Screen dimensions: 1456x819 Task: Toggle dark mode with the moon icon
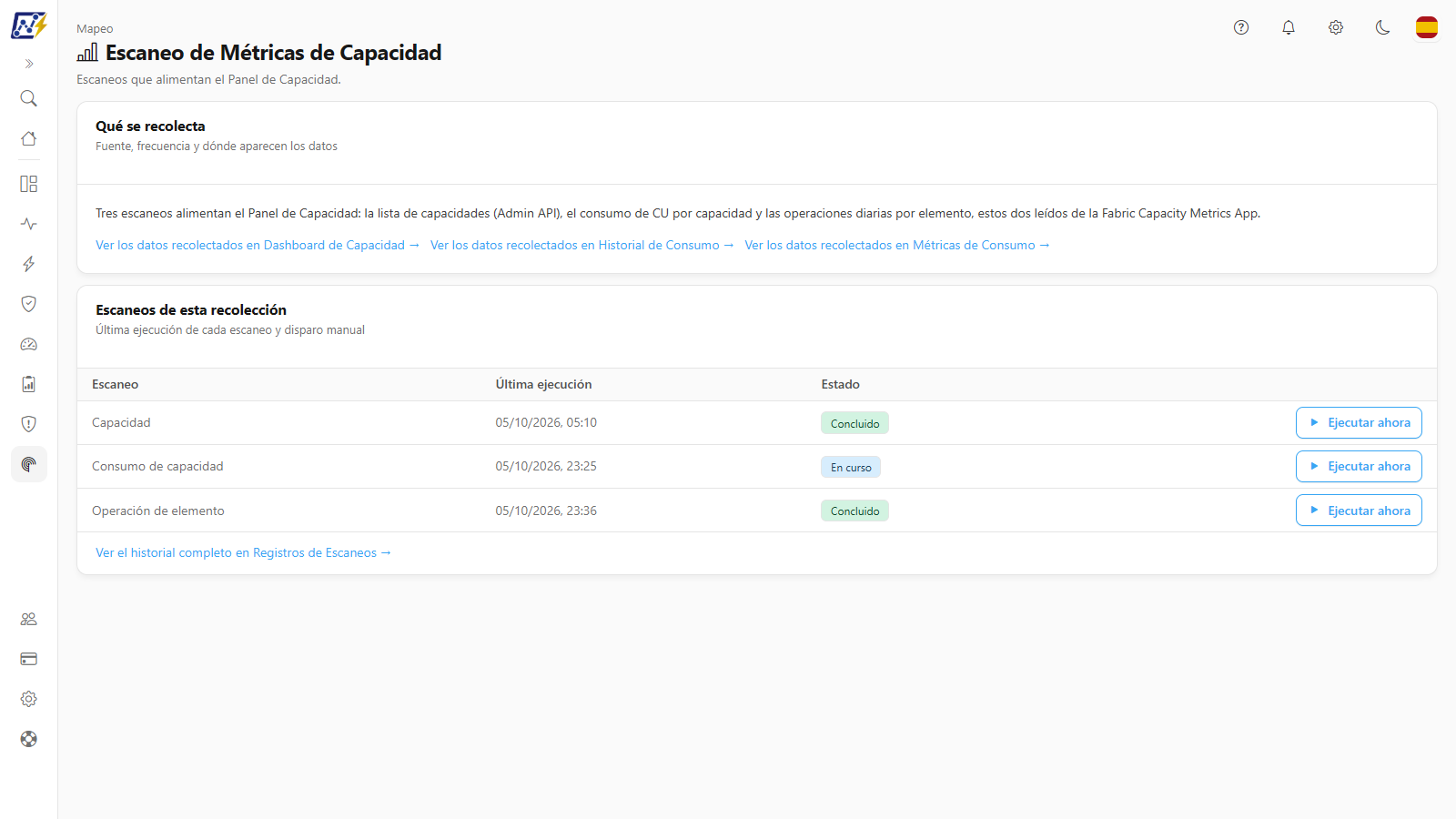(1383, 27)
